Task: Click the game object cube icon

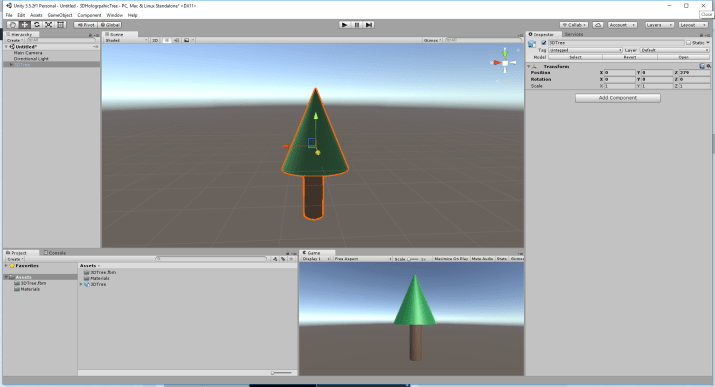Action: click(532, 44)
